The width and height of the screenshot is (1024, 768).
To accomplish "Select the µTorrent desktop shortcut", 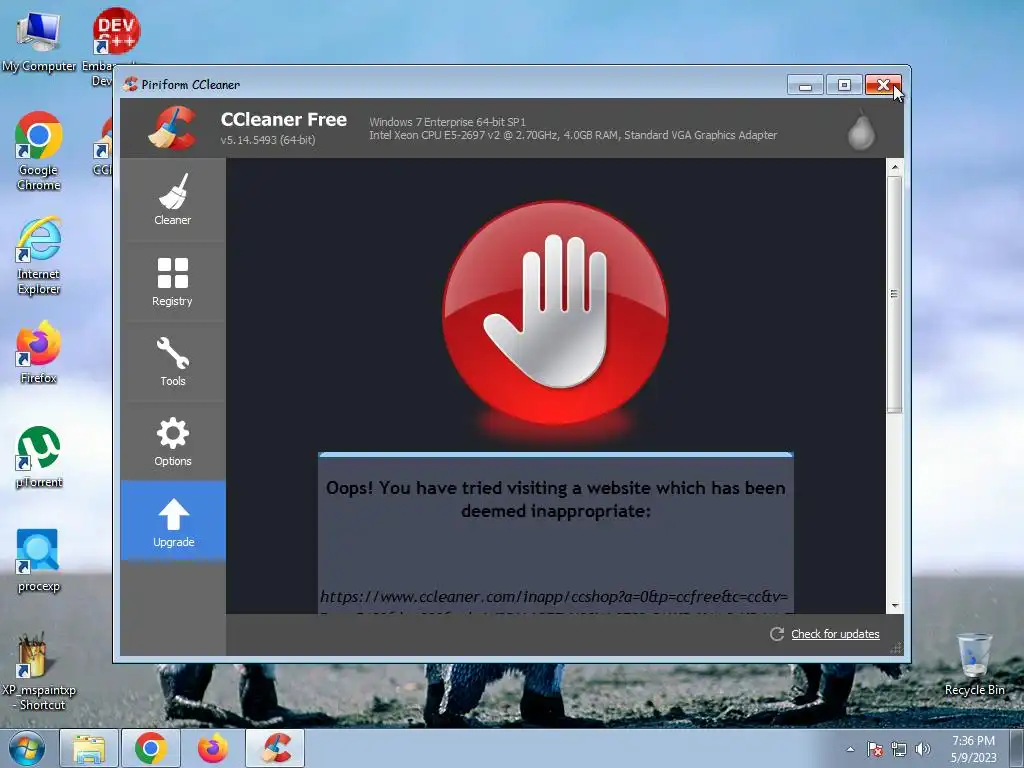I will (39, 456).
